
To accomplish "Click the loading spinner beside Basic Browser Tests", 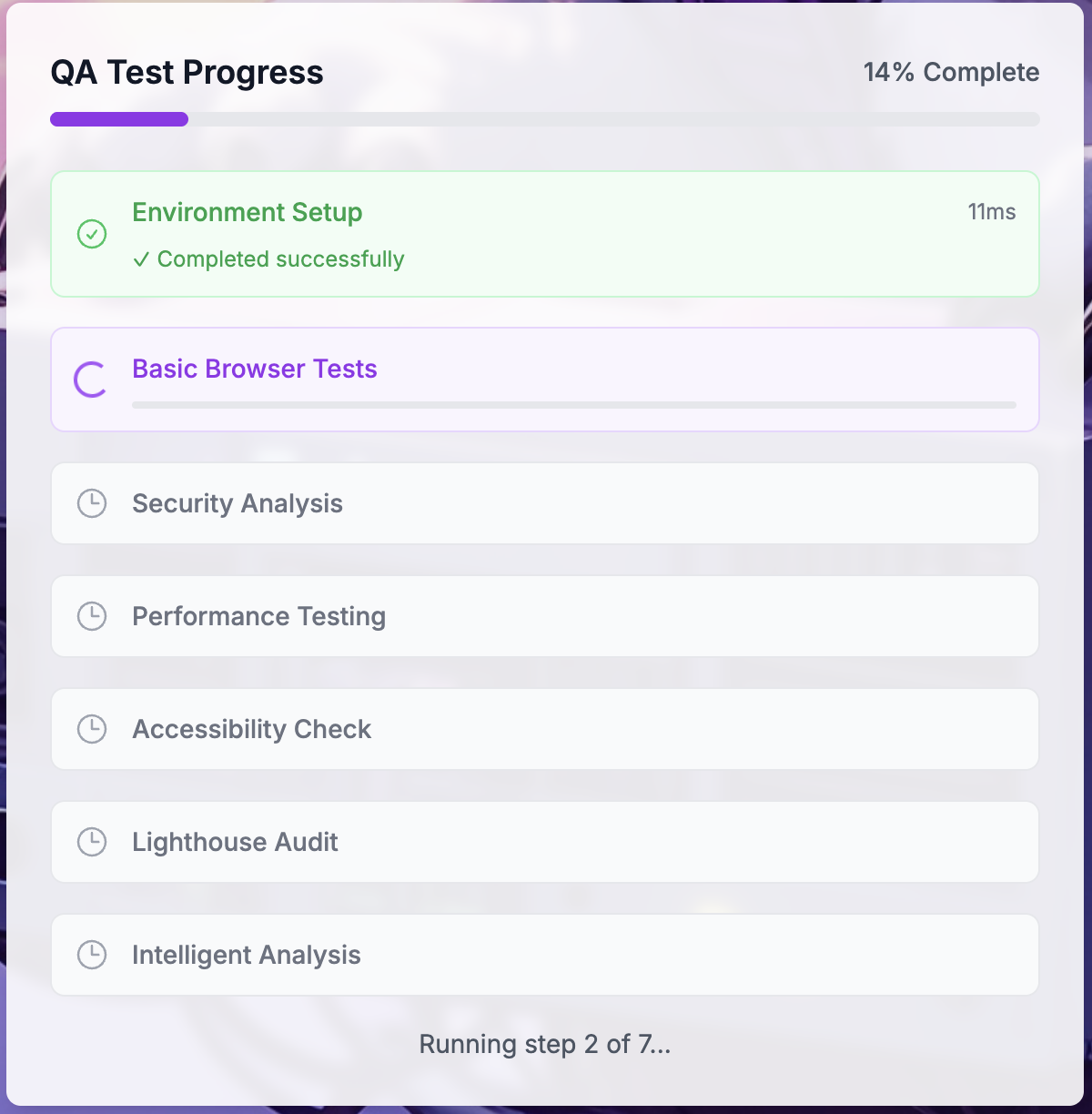I will 91,380.
